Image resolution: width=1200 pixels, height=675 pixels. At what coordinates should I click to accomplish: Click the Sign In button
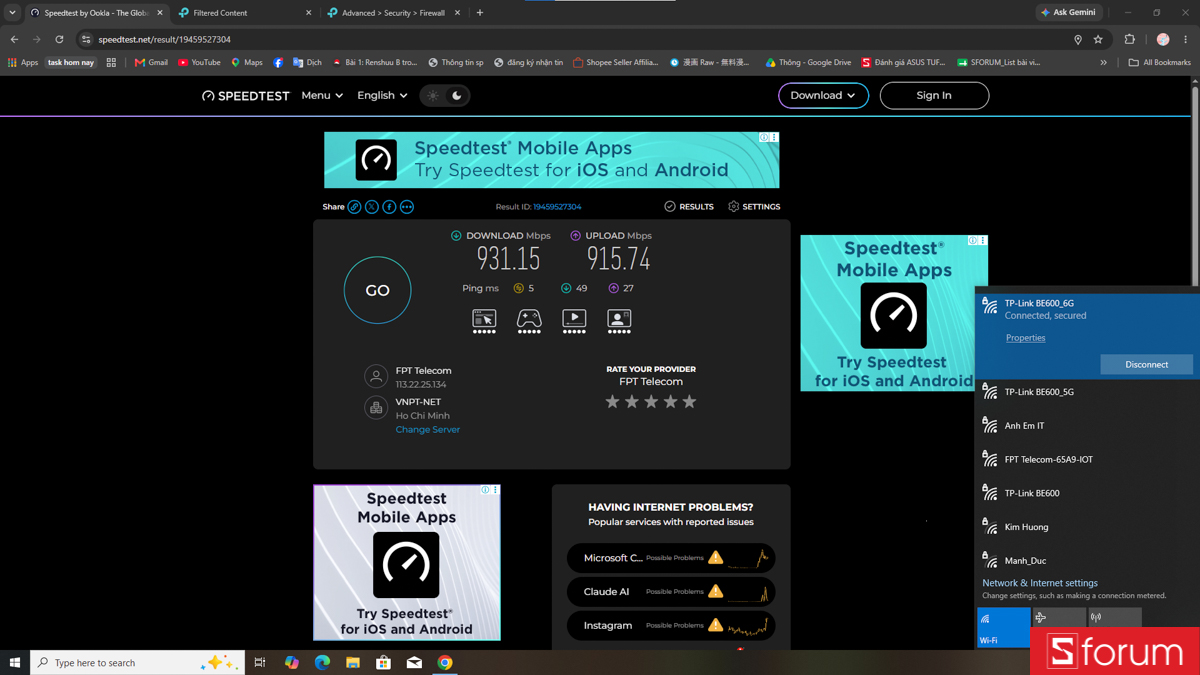coord(934,96)
